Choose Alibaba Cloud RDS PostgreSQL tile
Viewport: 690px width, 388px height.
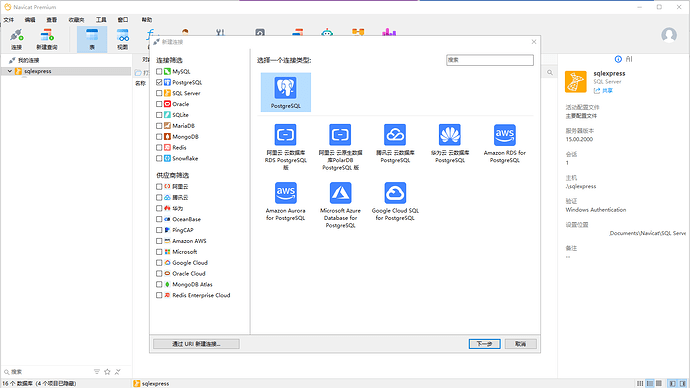coord(286,146)
